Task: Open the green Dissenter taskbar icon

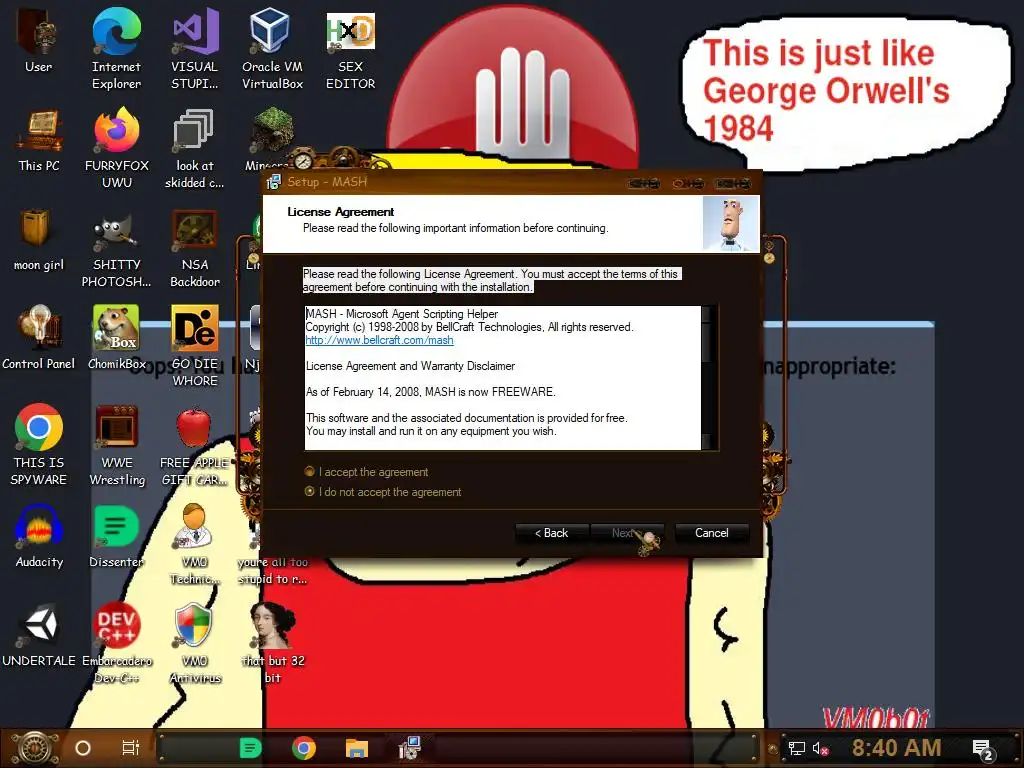Action: 250,748
